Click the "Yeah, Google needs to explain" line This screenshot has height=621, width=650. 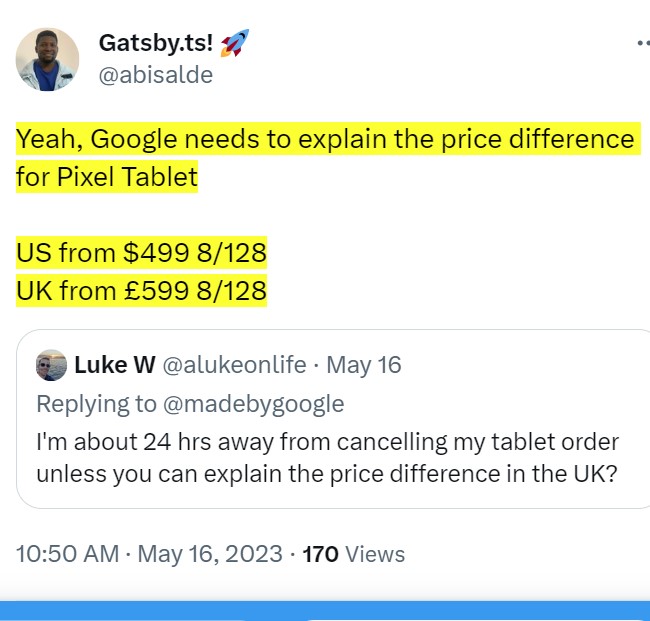(x=325, y=139)
